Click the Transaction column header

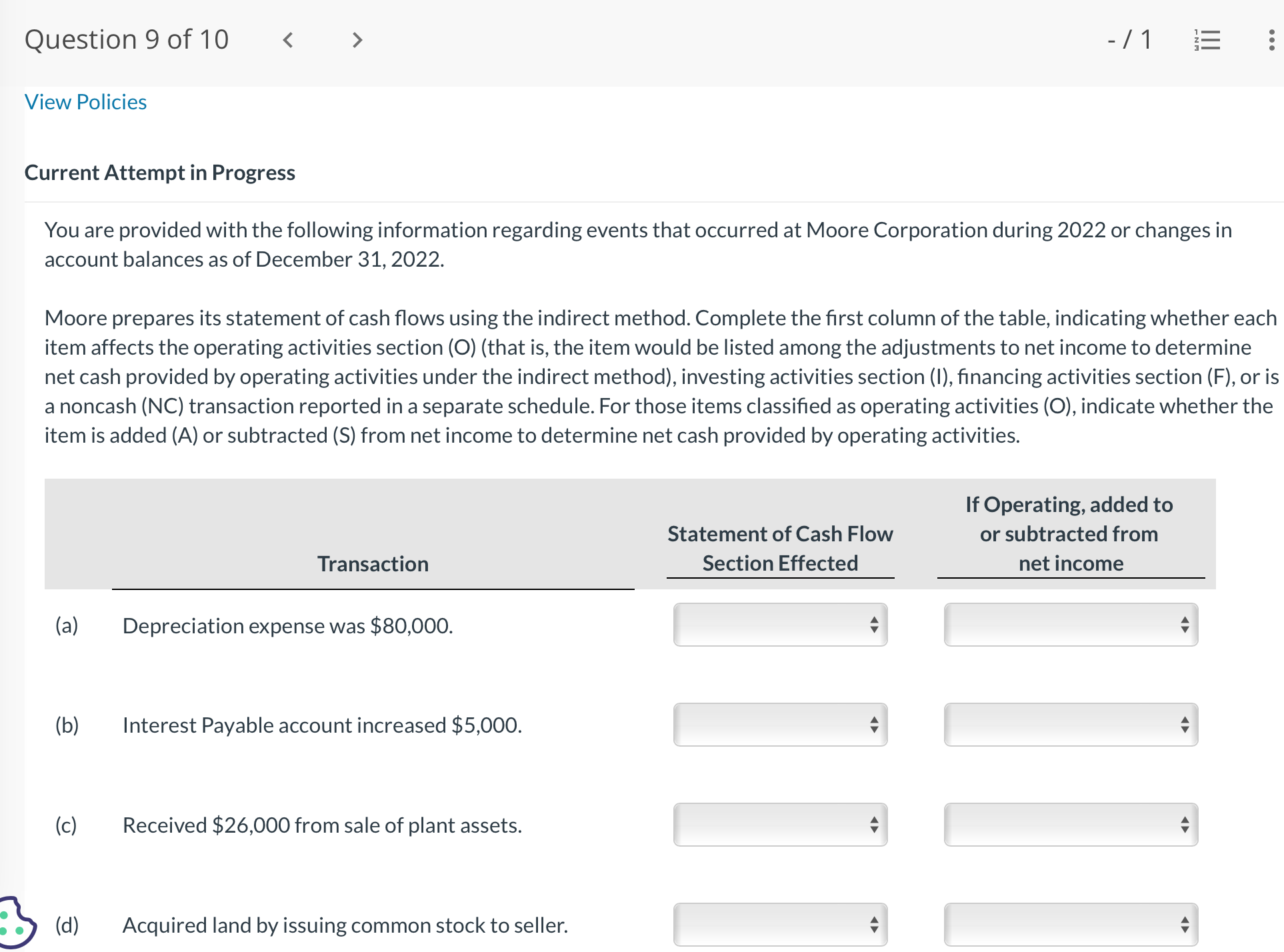[373, 564]
